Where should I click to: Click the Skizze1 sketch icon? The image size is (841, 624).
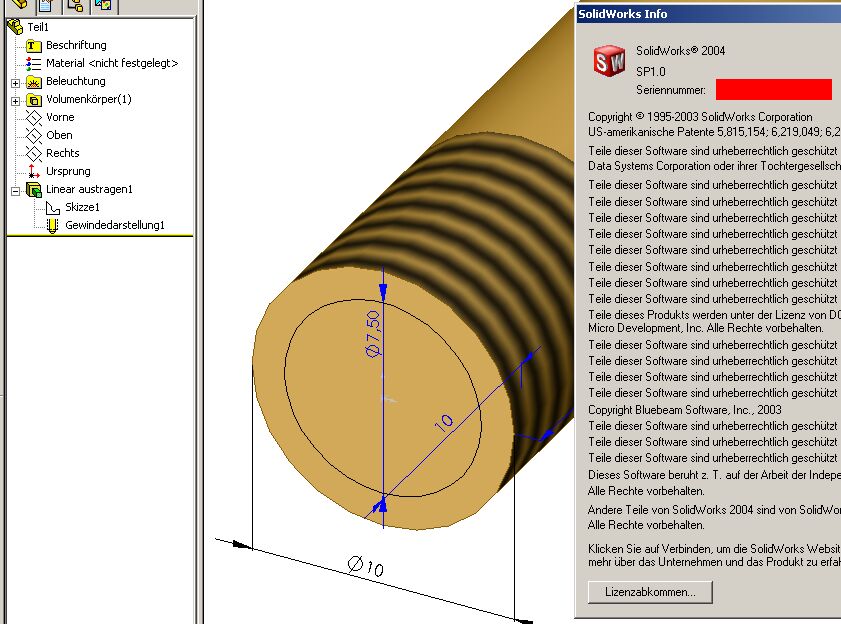tap(53, 208)
